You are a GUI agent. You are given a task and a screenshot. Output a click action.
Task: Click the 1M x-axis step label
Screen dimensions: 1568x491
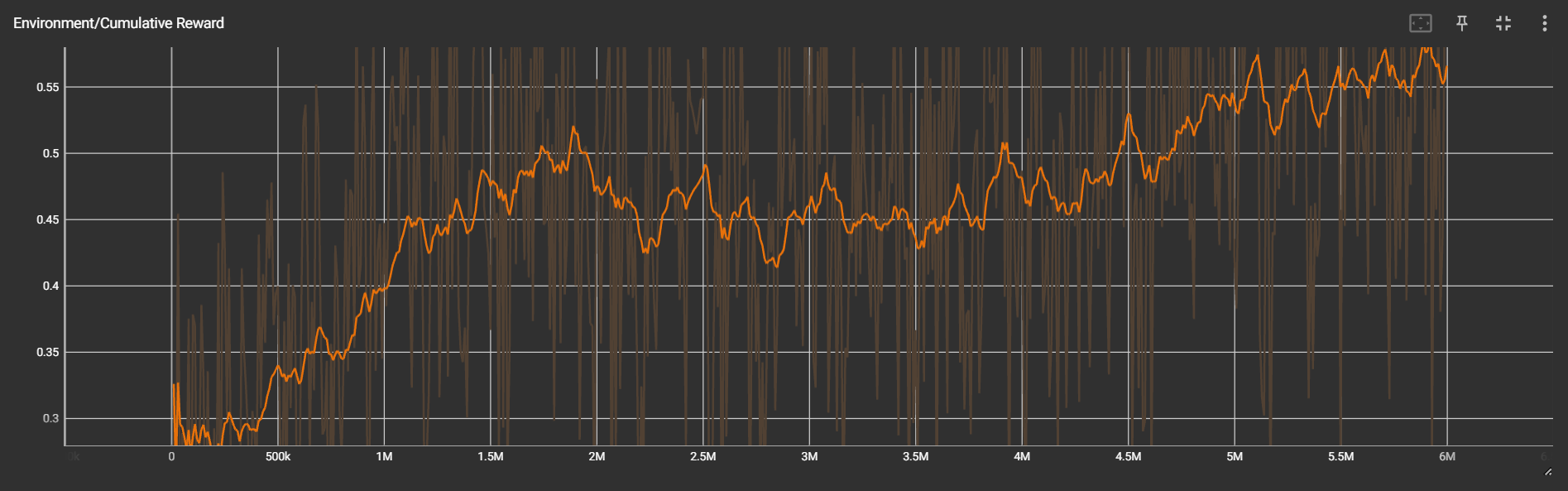384,456
